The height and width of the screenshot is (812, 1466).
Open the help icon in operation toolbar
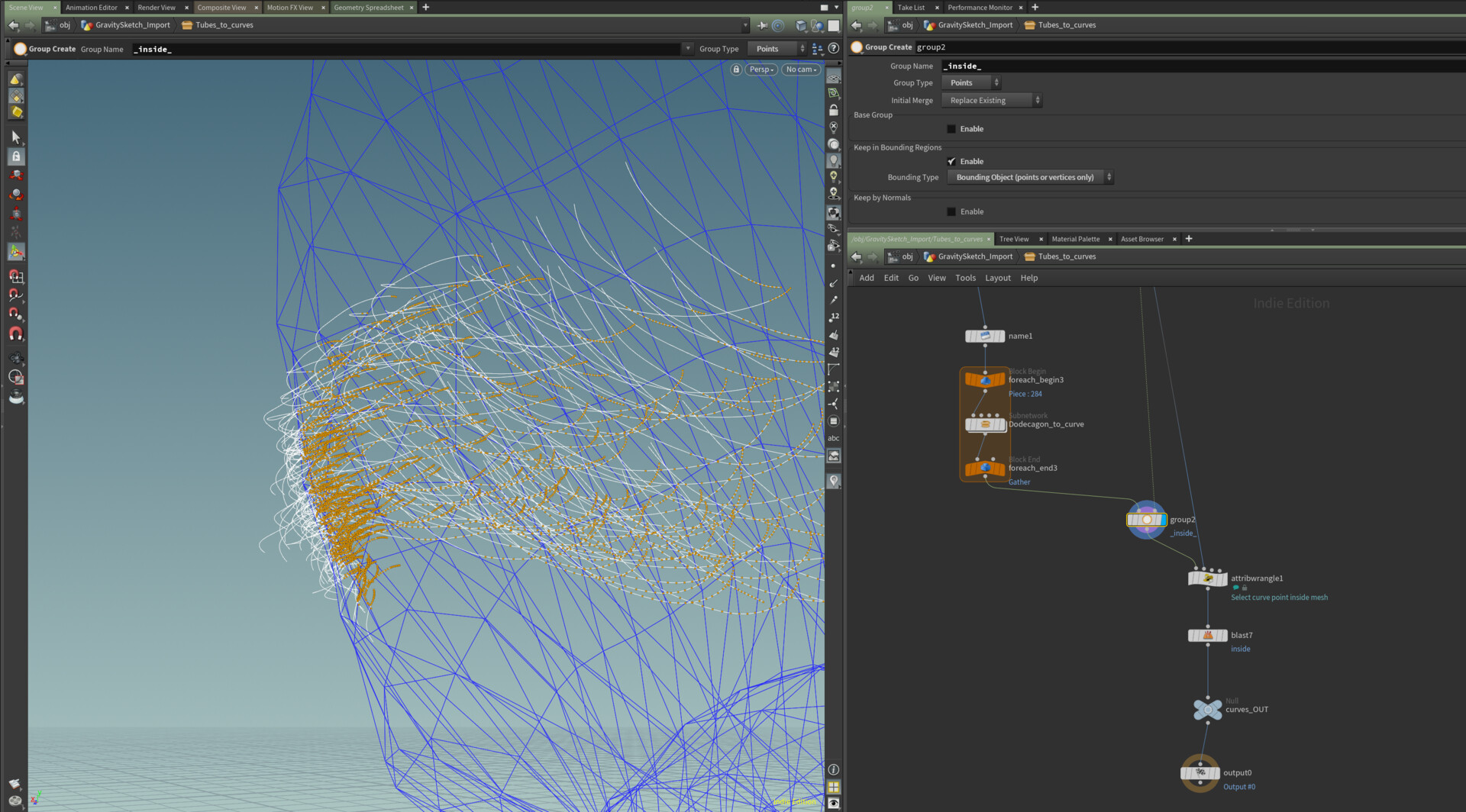click(x=834, y=49)
